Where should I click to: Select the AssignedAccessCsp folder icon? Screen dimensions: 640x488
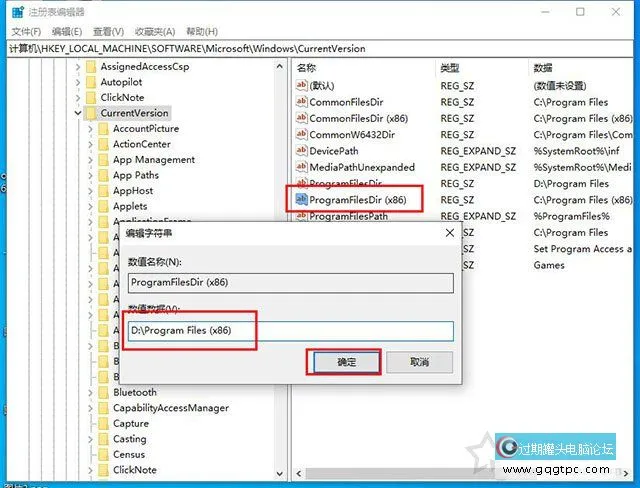91,67
